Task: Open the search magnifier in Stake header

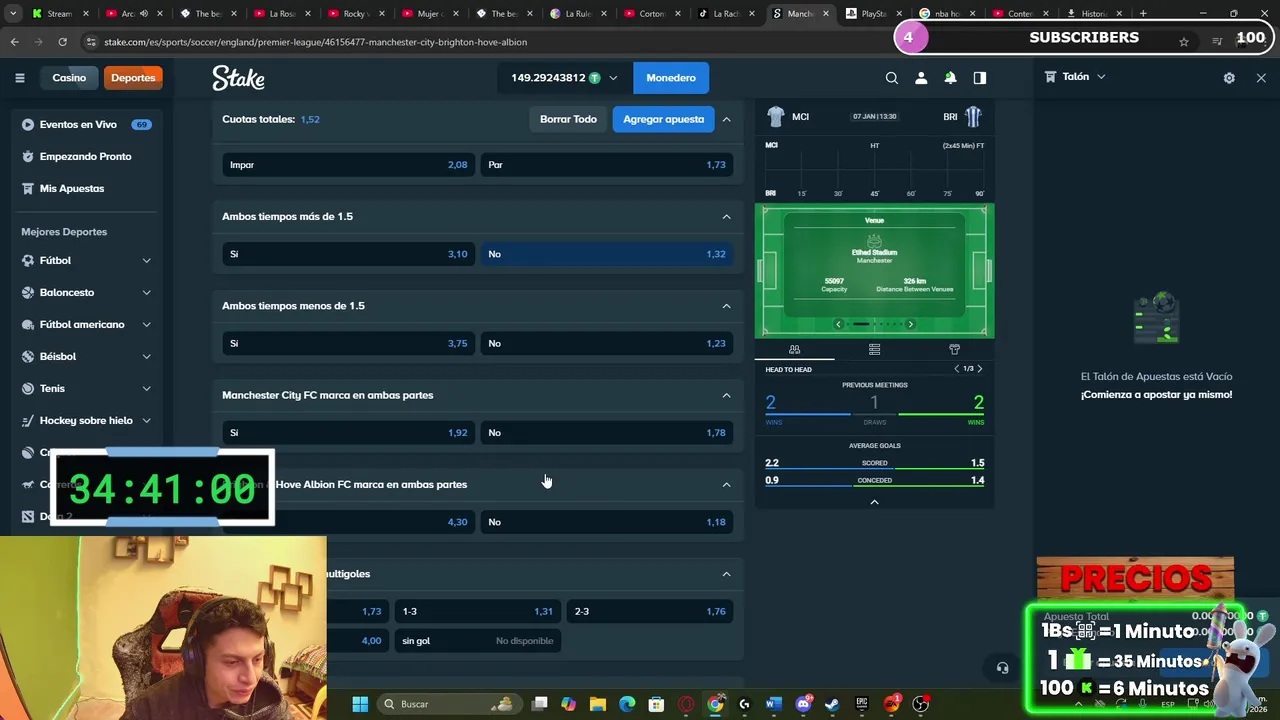Action: click(892, 78)
